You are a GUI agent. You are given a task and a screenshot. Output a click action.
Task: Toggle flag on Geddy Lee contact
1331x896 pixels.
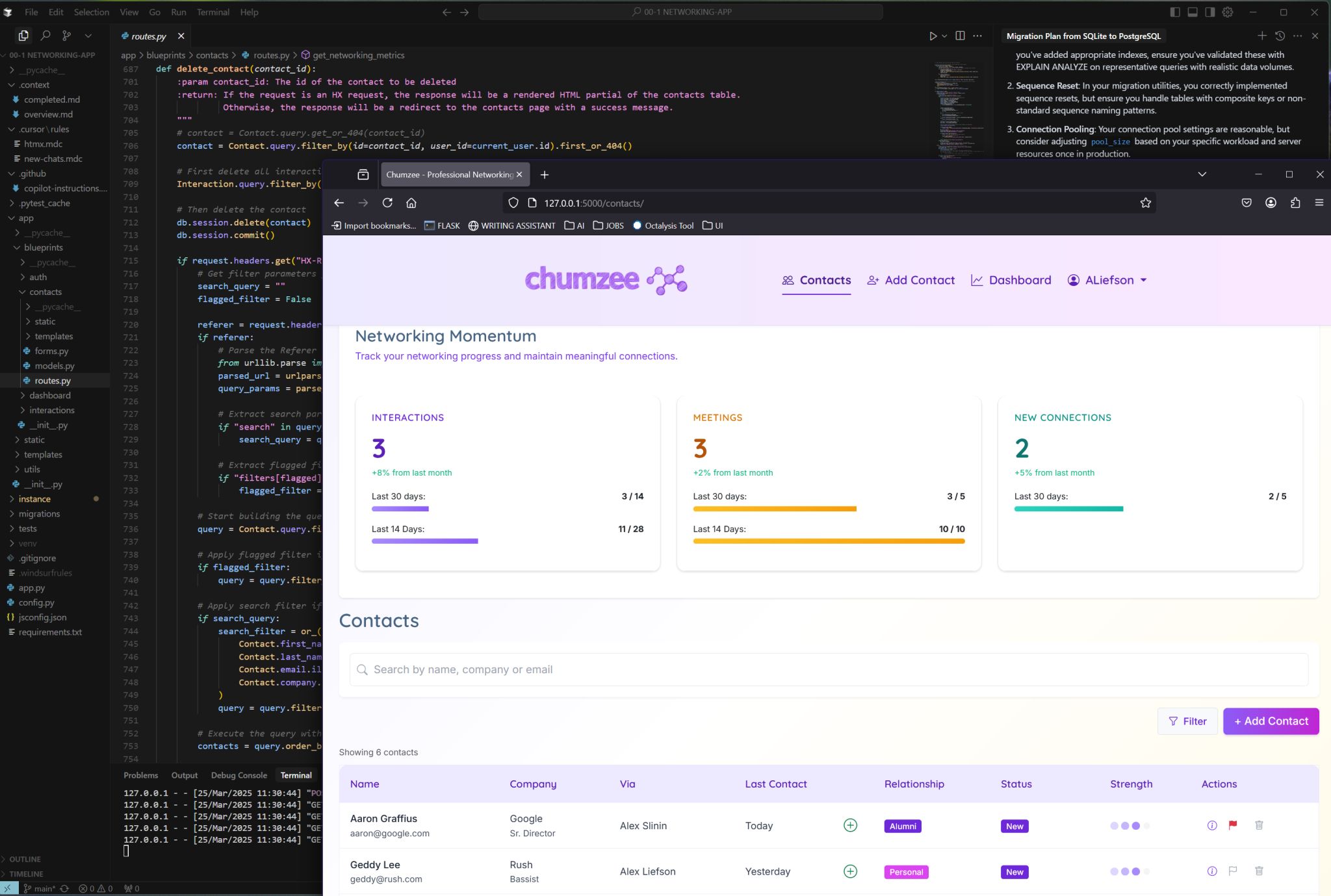tap(1232, 871)
